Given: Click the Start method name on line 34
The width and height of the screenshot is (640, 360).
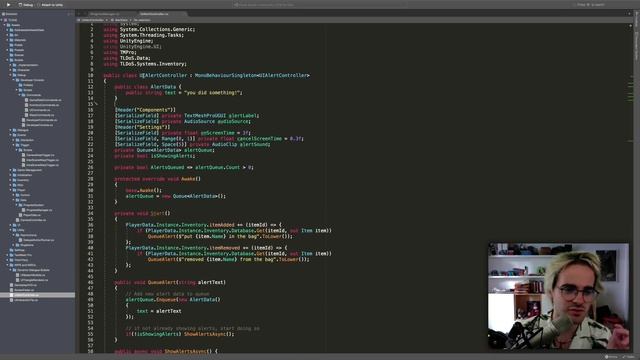Looking at the screenshot, I should click(157, 213).
